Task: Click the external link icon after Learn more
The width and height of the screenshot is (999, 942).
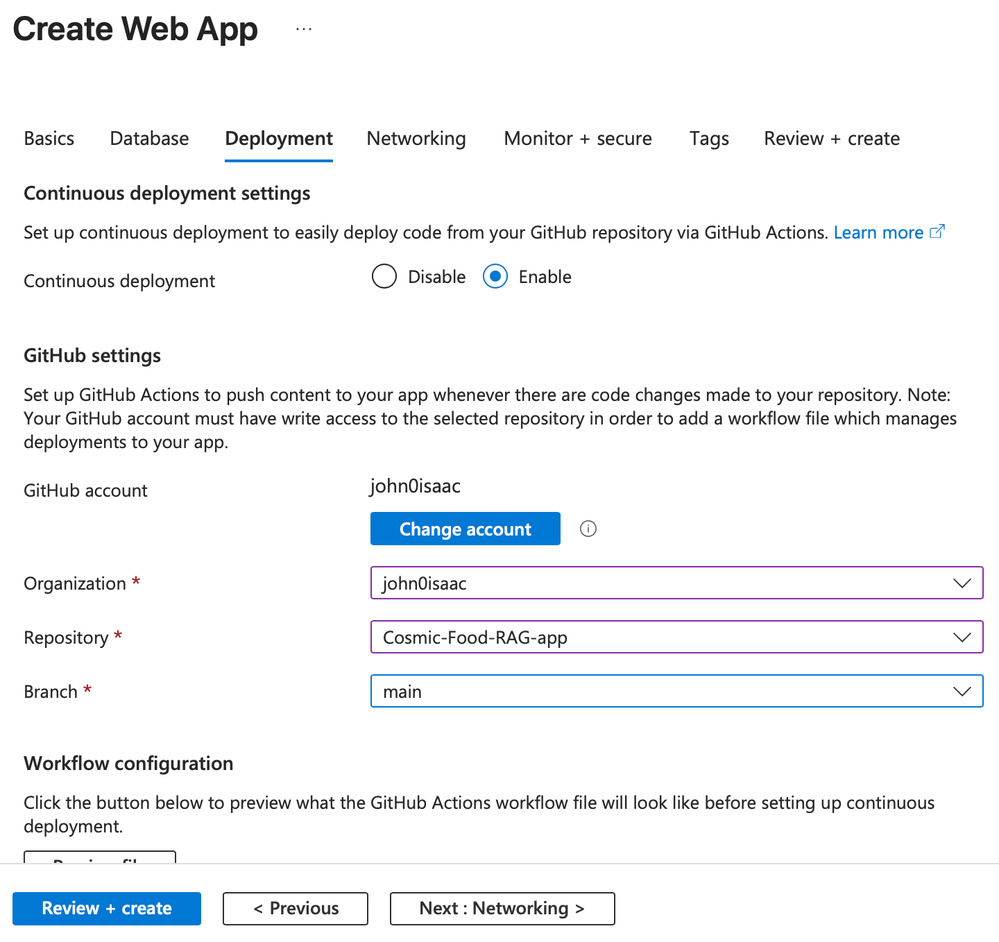Action: 937,232
